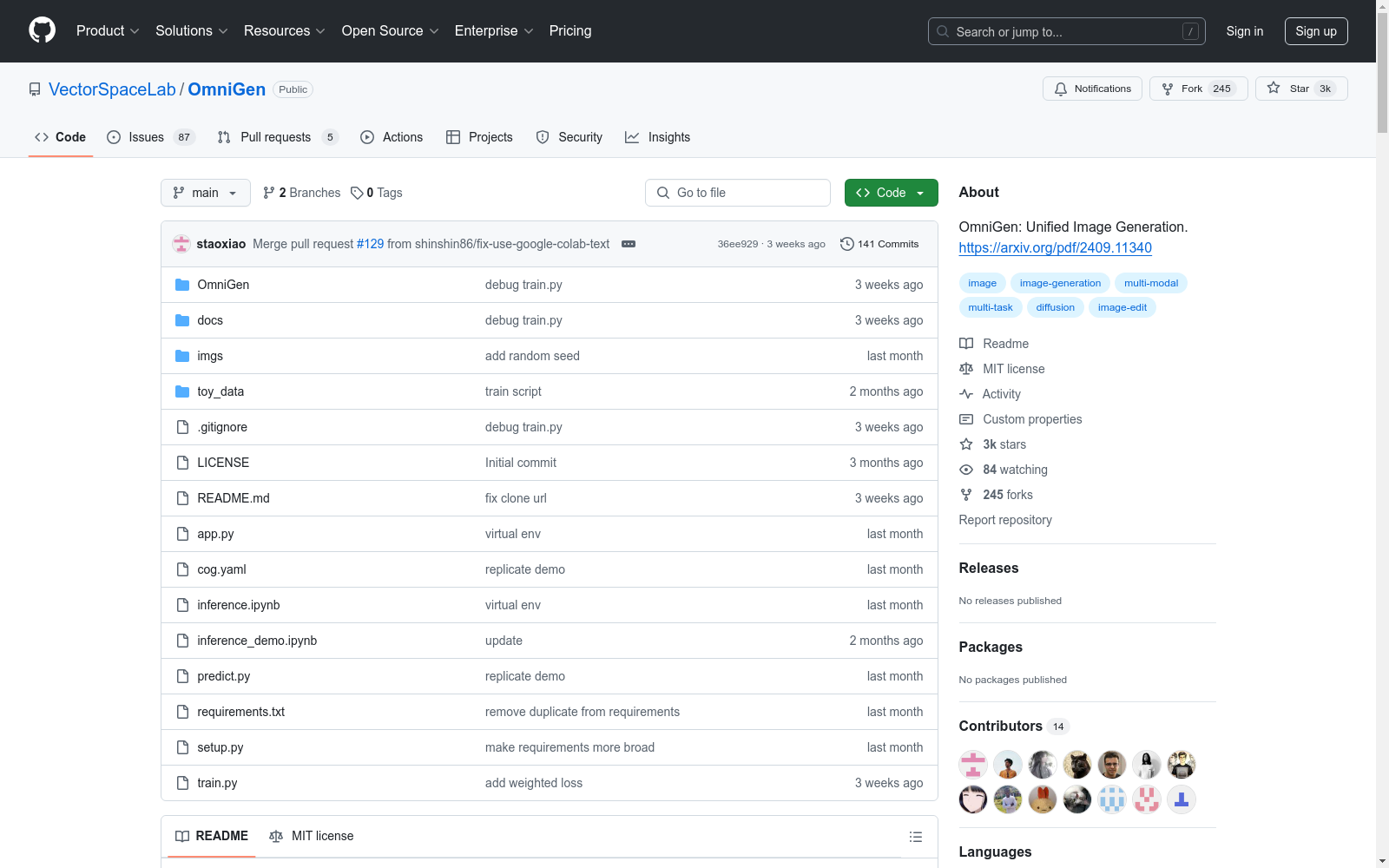Open README outline list icon

[915, 837]
